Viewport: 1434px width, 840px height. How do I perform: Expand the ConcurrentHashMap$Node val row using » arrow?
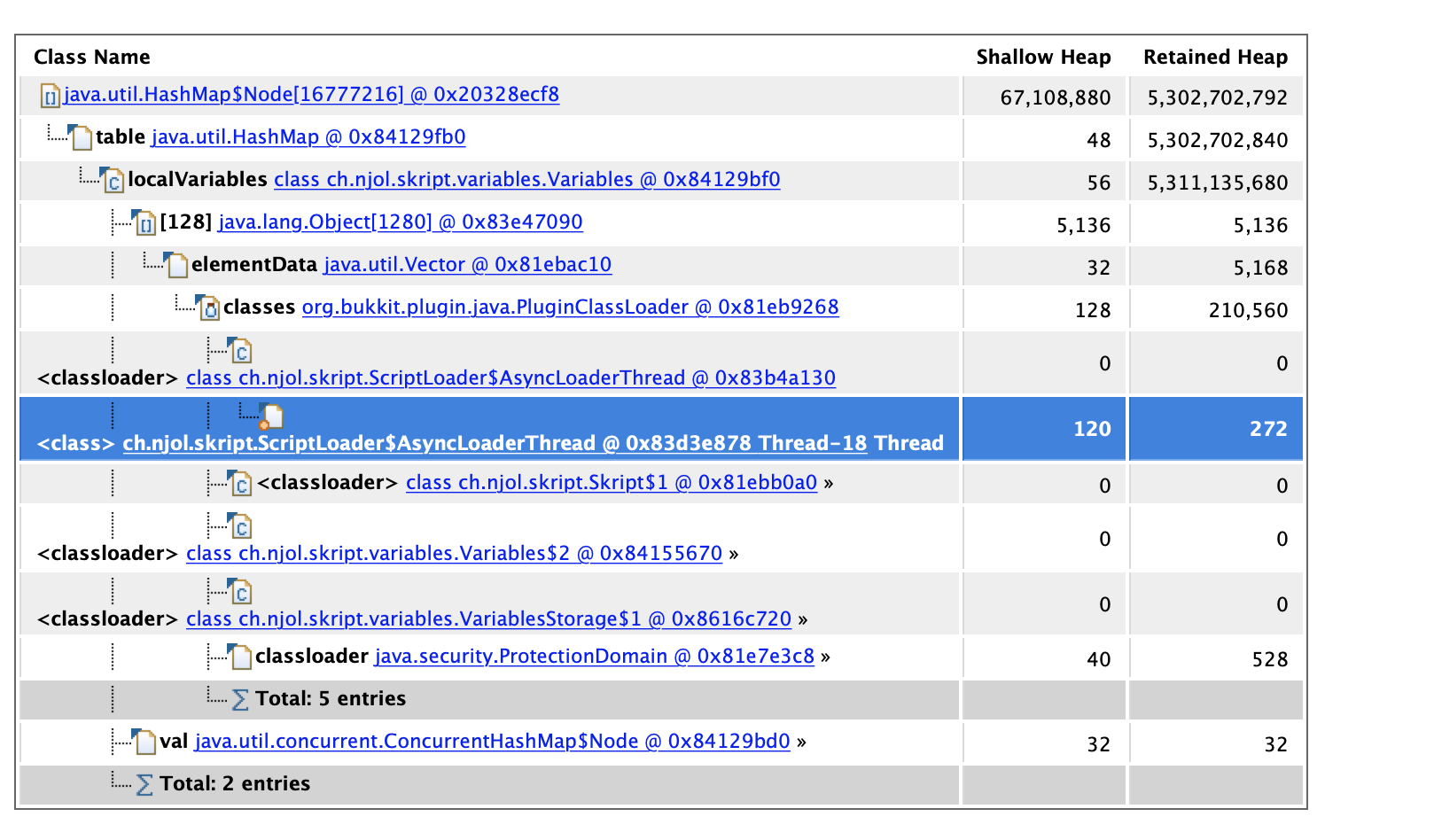800,743
